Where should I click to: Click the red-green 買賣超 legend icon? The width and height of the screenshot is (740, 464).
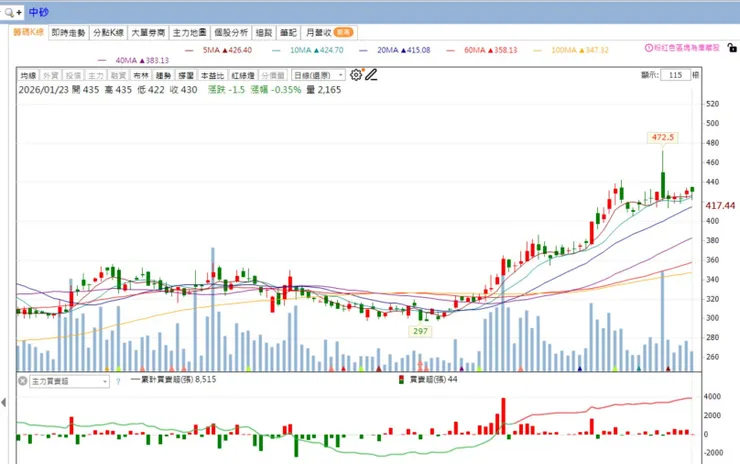(x=401, y=380)
